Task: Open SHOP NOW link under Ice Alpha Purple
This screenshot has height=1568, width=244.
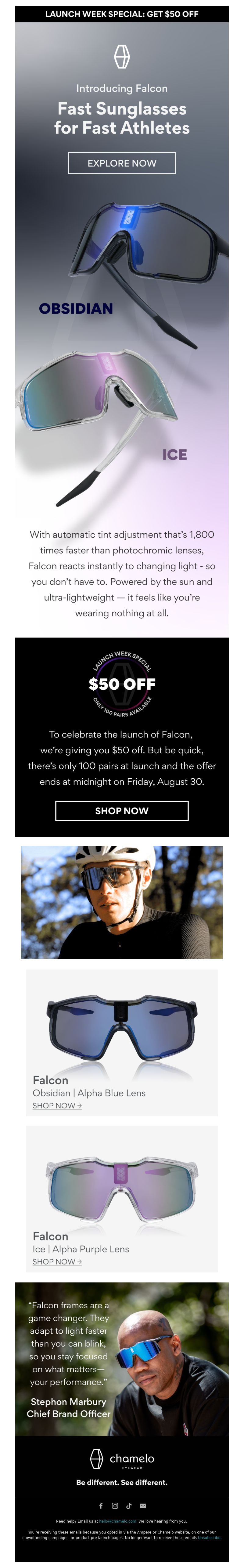Action: point(57,1261)
